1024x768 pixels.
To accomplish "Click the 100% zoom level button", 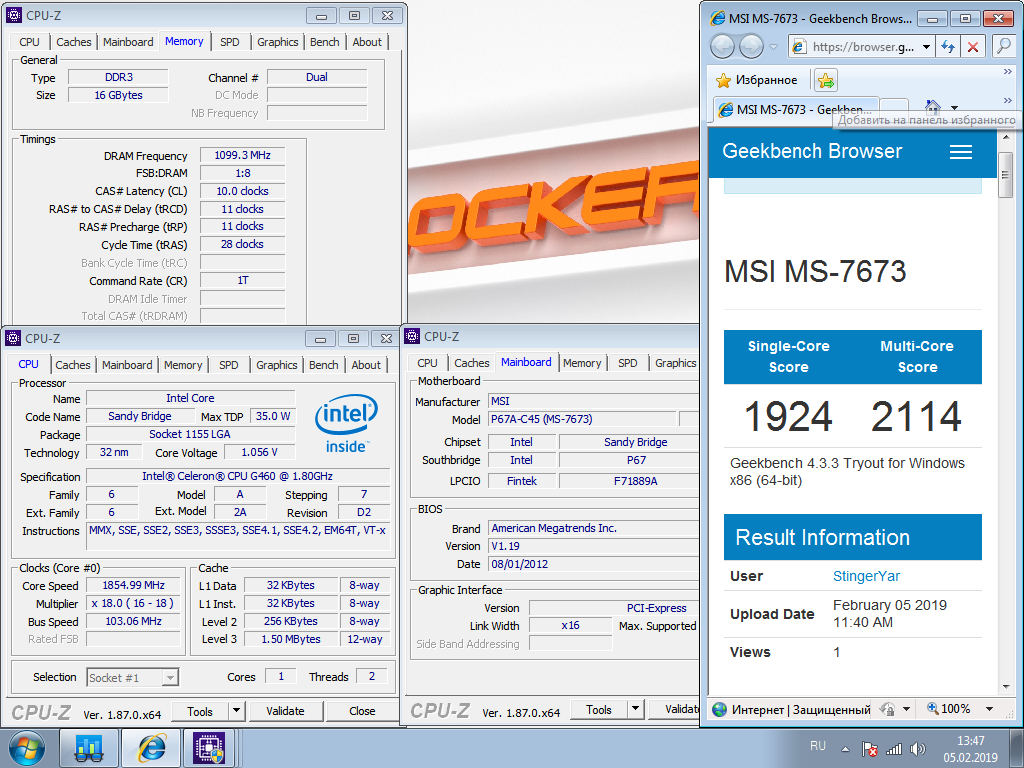I will [949, 709].
